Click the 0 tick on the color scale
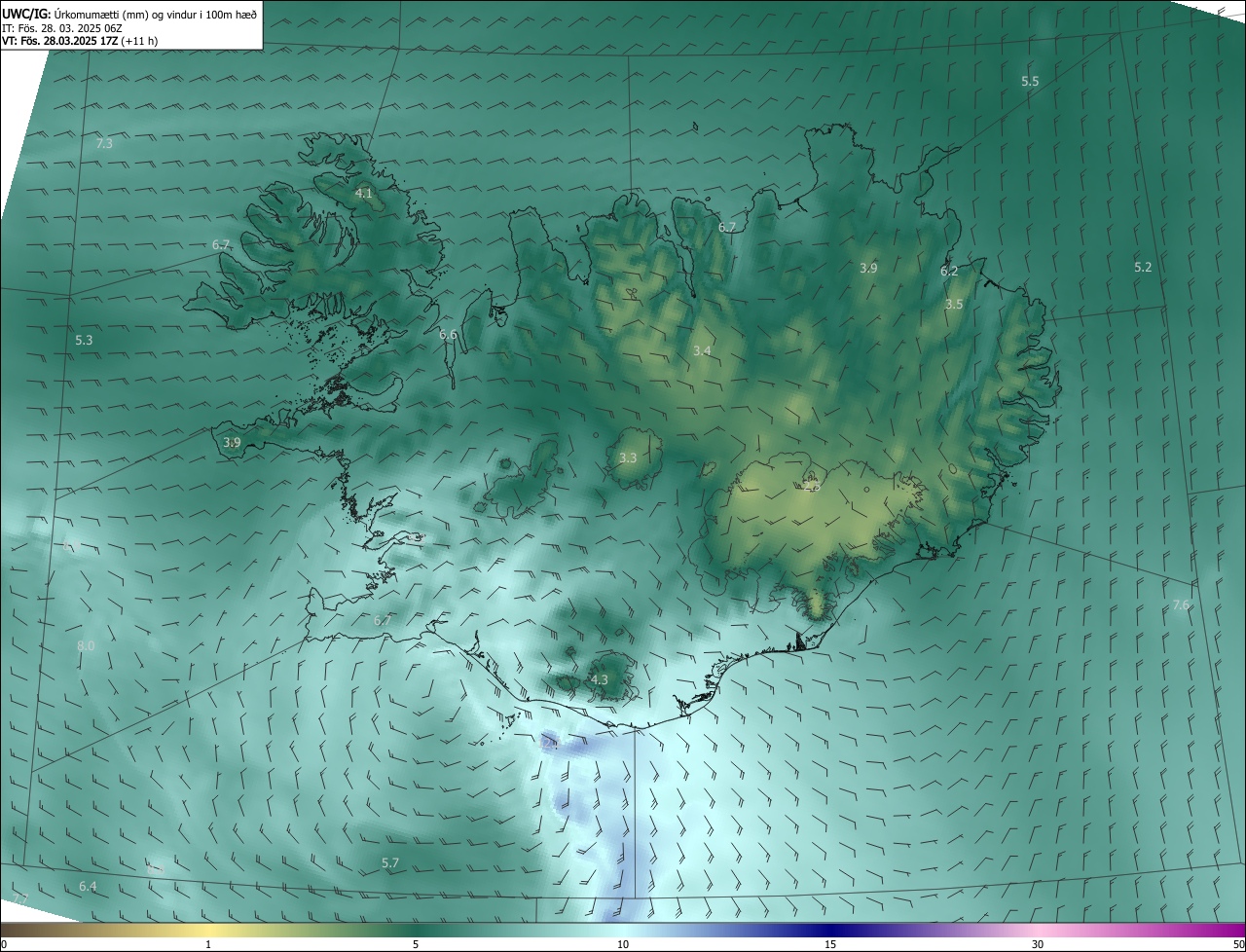This screenshot has width=1246, height=952. (4, 944)
